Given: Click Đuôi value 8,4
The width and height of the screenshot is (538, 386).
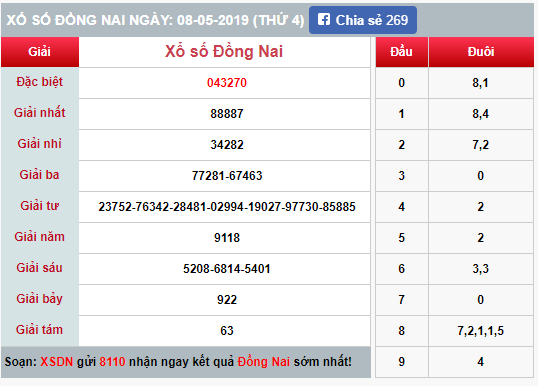Looking at the screenshot, I should [481, 114].
